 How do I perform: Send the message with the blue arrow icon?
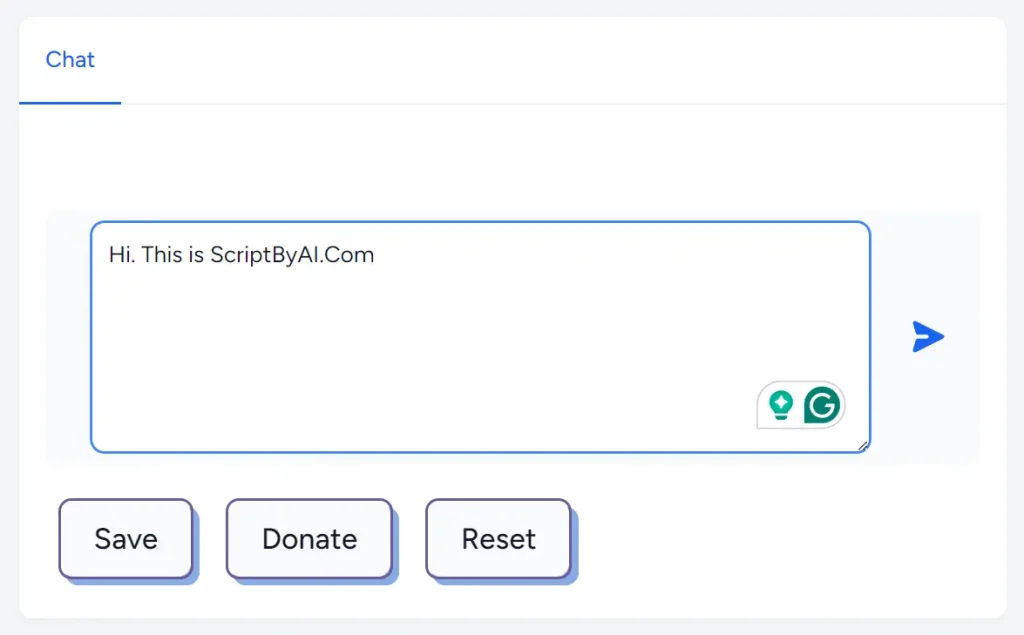click(x=928, y=337)
